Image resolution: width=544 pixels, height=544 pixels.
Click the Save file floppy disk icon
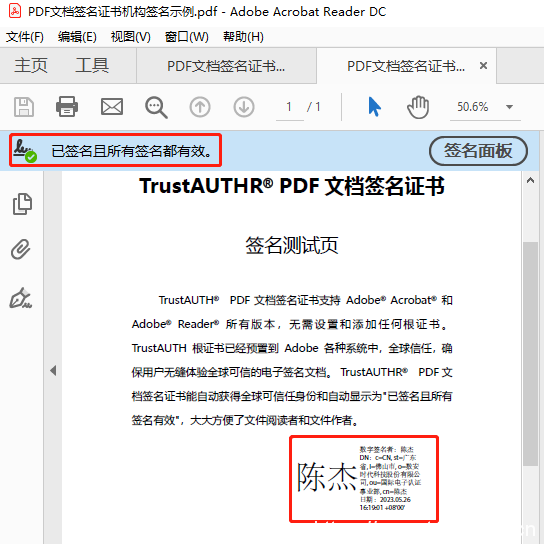pyautogui.click(x=24, y=107)
